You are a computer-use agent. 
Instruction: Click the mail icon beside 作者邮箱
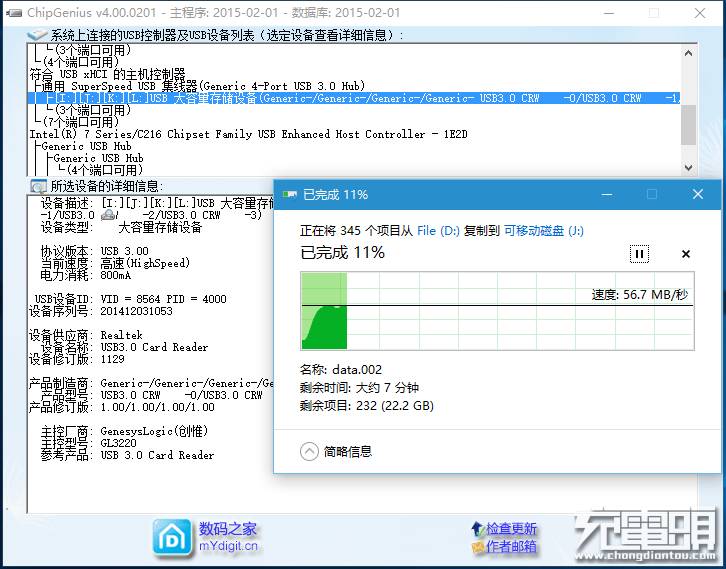click(x=478, y=547)
